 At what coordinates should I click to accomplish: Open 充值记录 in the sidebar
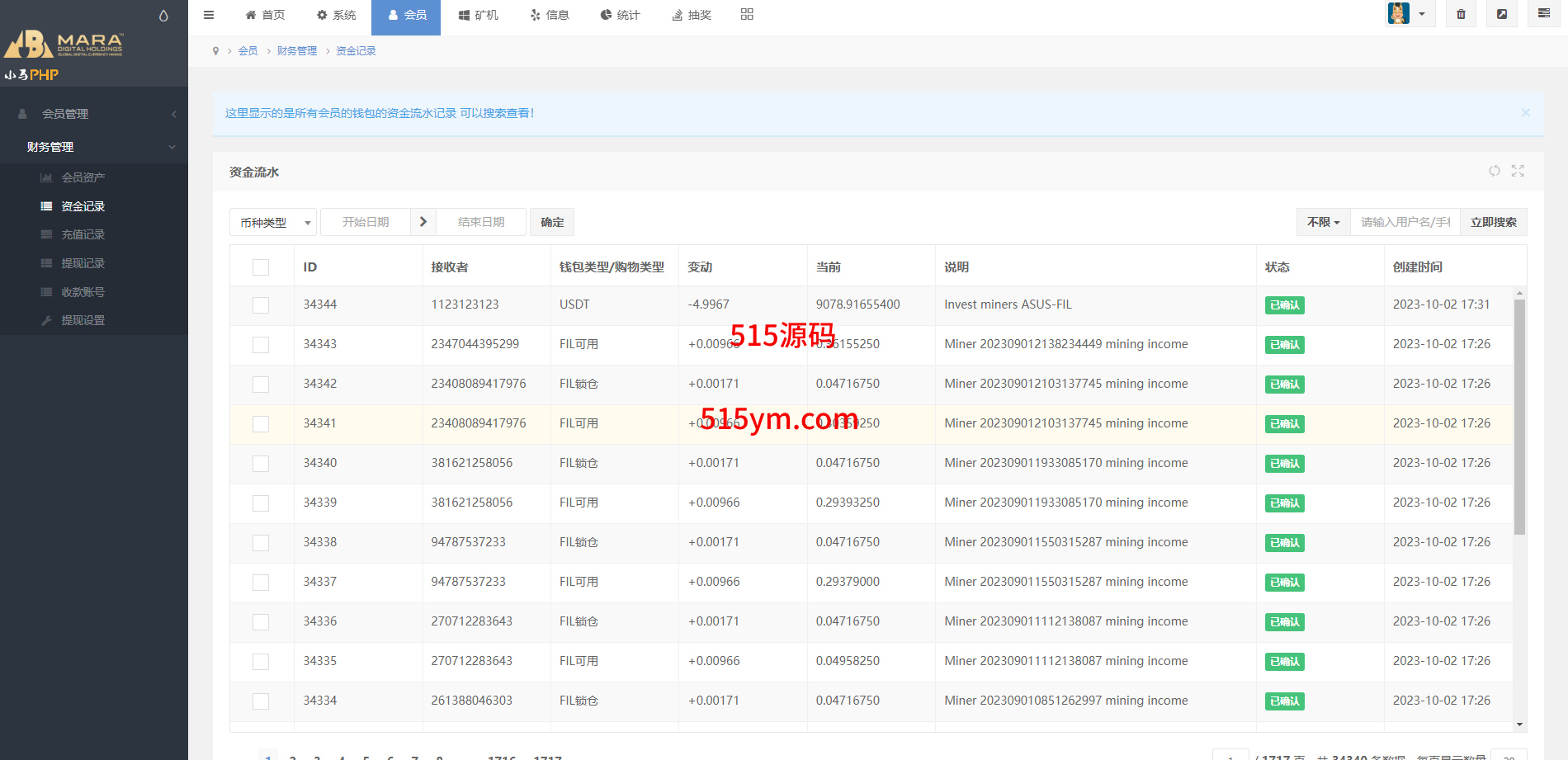click(x=83, y=234)
